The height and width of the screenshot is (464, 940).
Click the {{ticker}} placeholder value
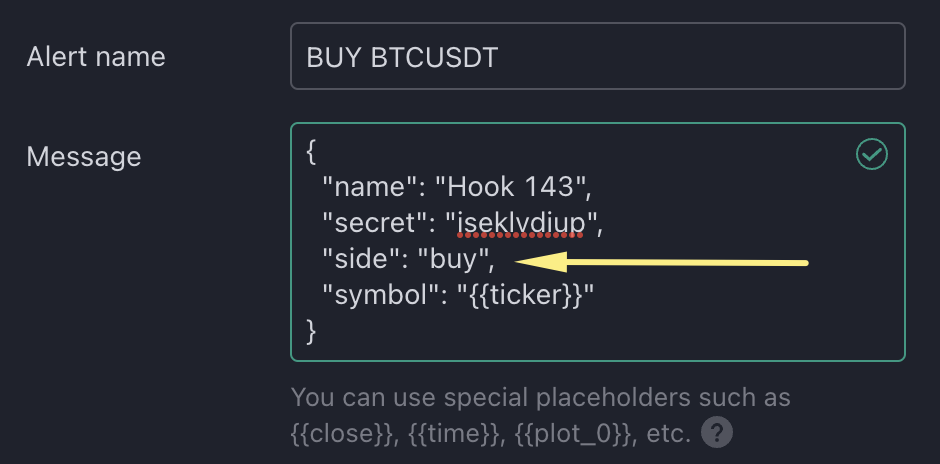[x=533, y=296]
